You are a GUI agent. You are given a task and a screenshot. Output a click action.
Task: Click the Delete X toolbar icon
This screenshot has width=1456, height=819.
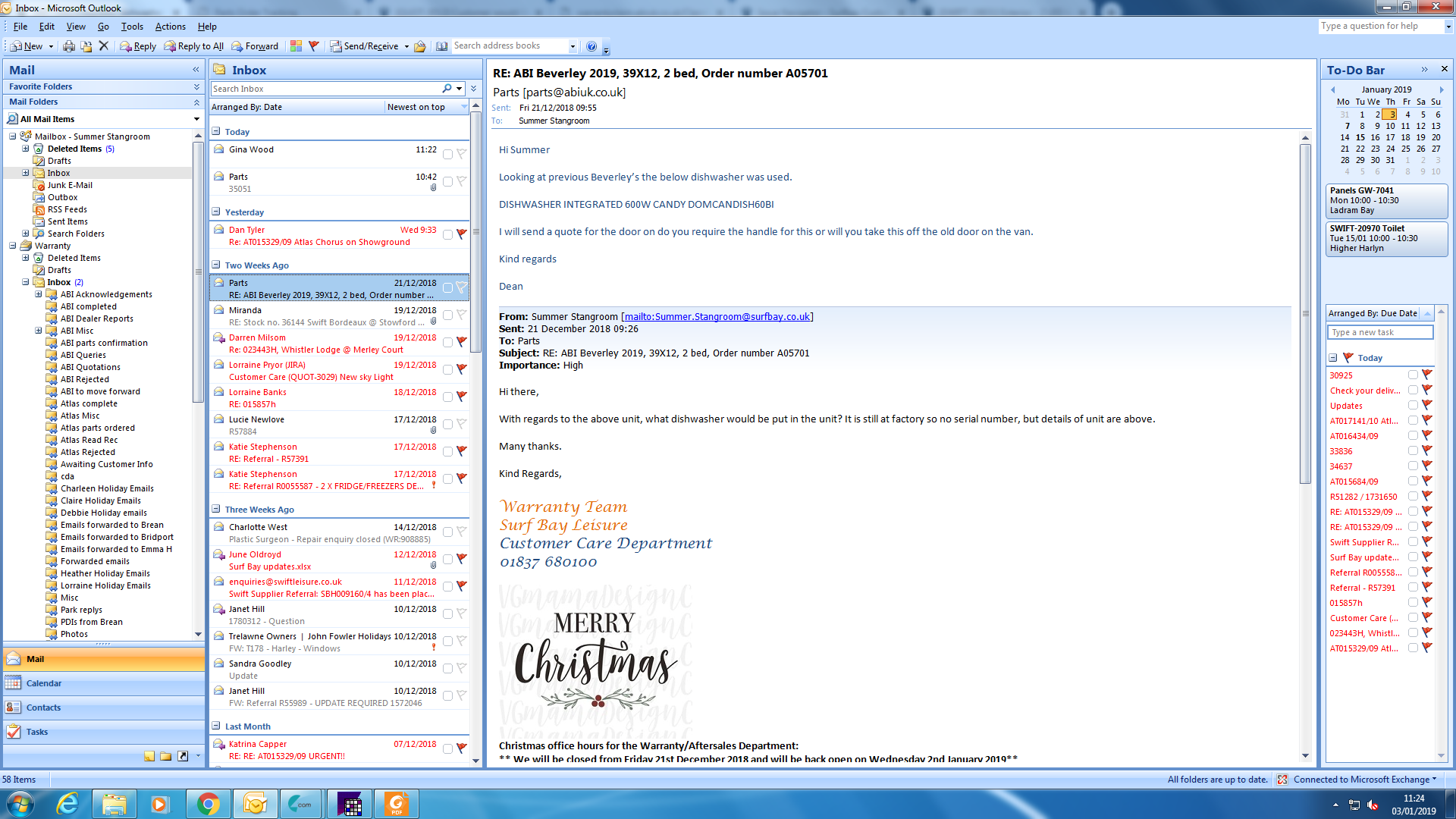pyautogui.click(x=104, y=46)
